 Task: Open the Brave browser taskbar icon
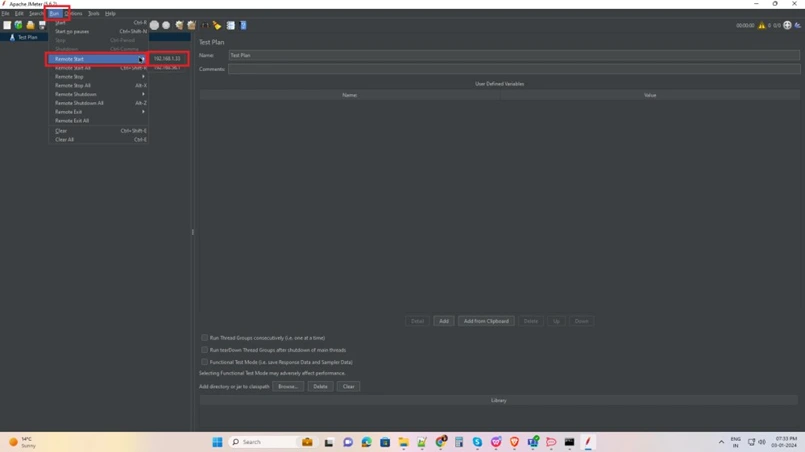pos(514,442)
